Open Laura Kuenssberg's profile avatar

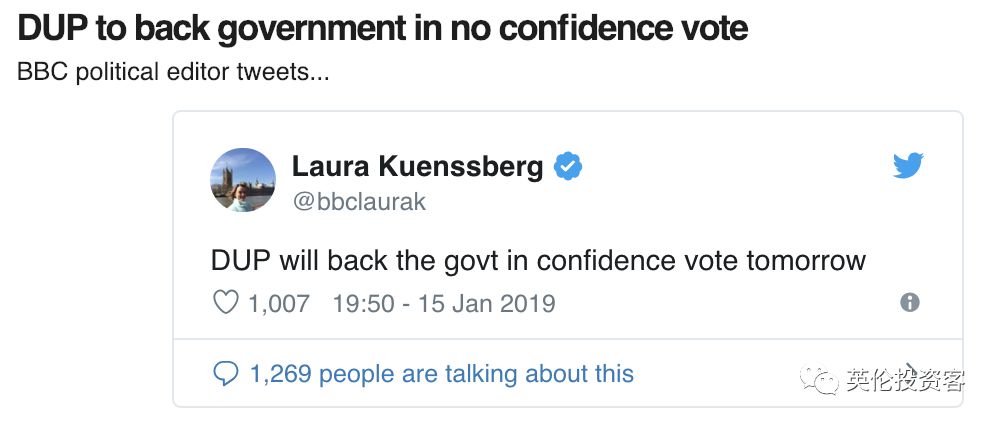point(243,180)
